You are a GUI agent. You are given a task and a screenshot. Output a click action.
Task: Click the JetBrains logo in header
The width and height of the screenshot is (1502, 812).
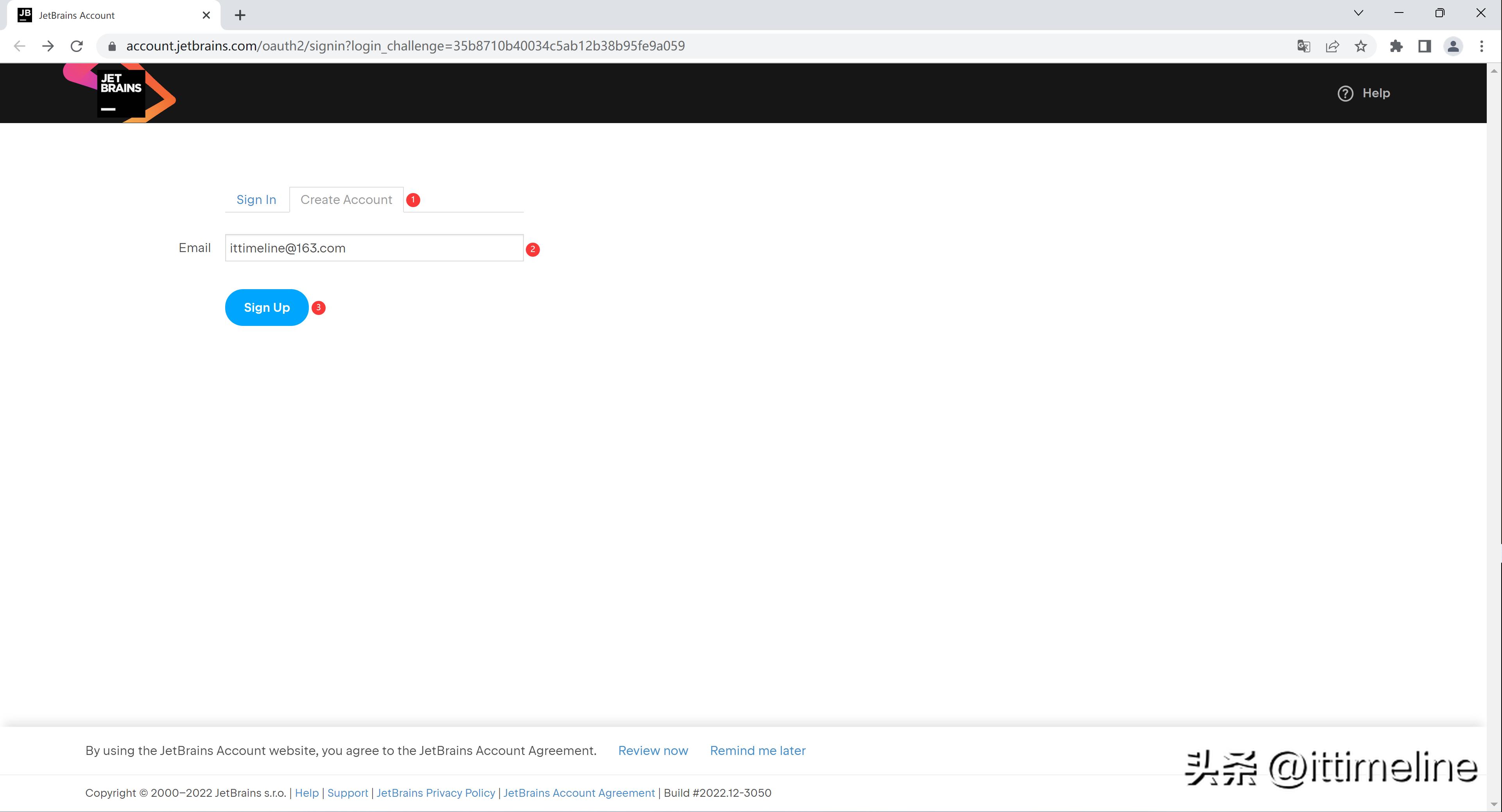click(x=120, y=93)
